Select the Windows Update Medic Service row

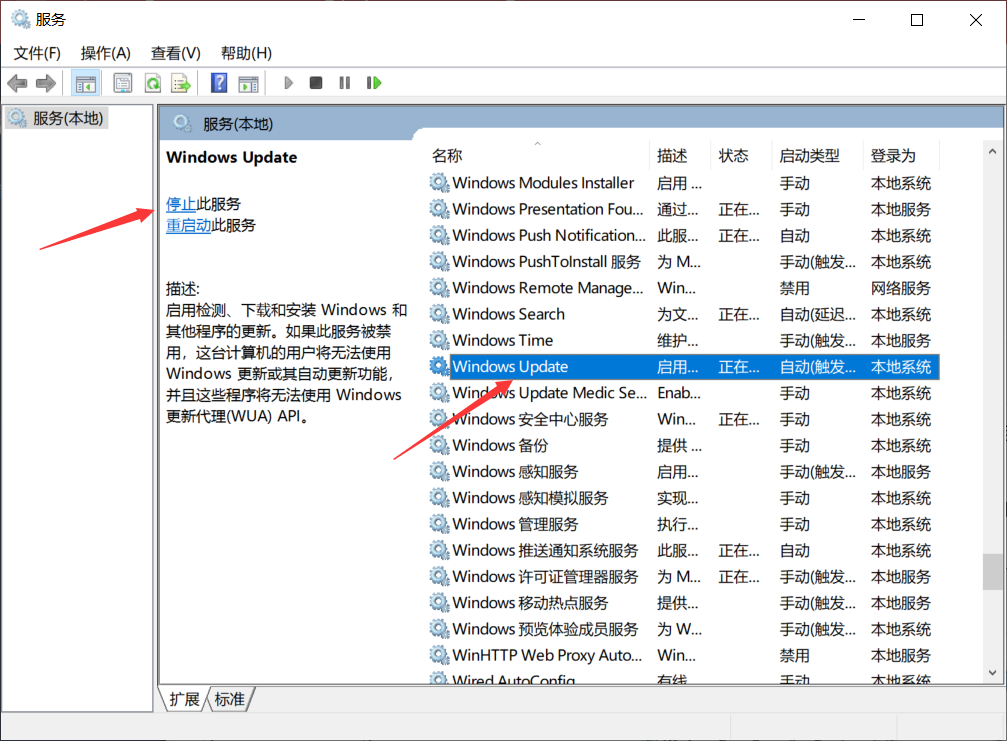tap(683, 393)
